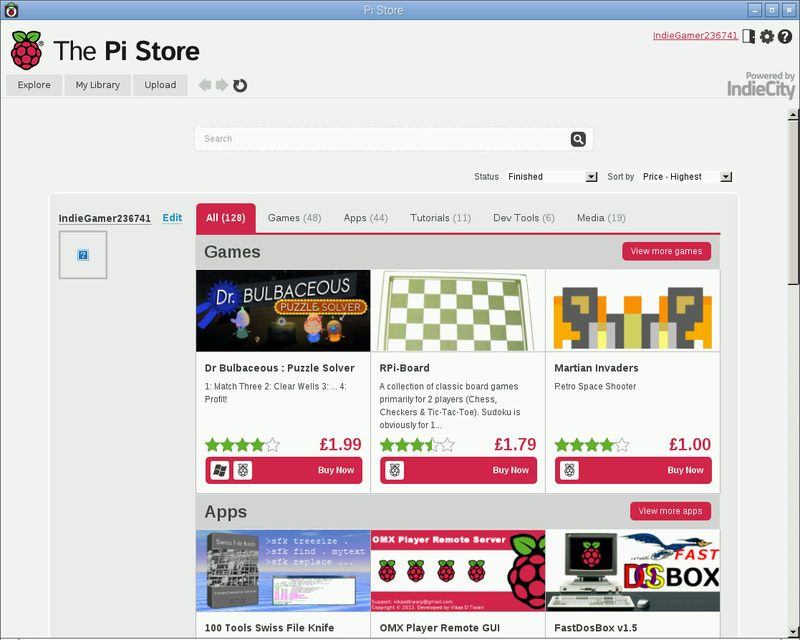Switch to the Tutorials (11) tab
Viewport: 800px width, 640px height.
(440, 218)
